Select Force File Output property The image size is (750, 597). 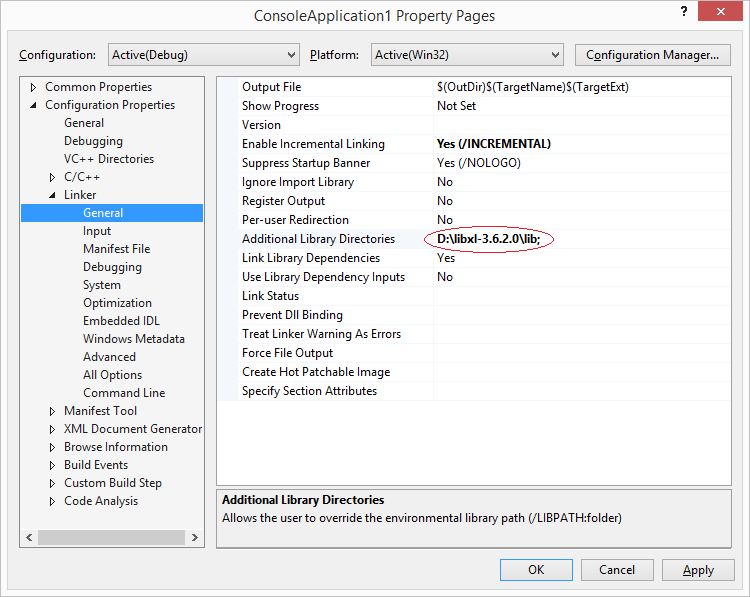pyautogui.click(x=287, y=353)
